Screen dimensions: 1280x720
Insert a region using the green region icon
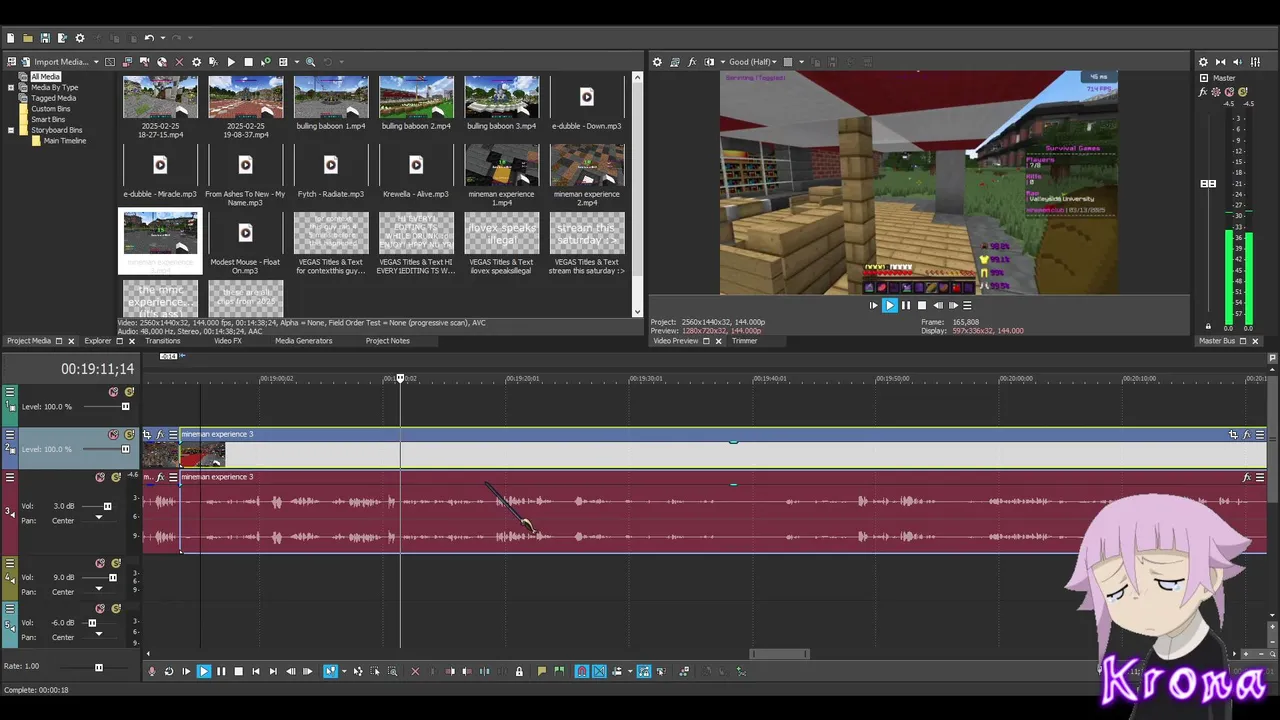click(559, 672)
